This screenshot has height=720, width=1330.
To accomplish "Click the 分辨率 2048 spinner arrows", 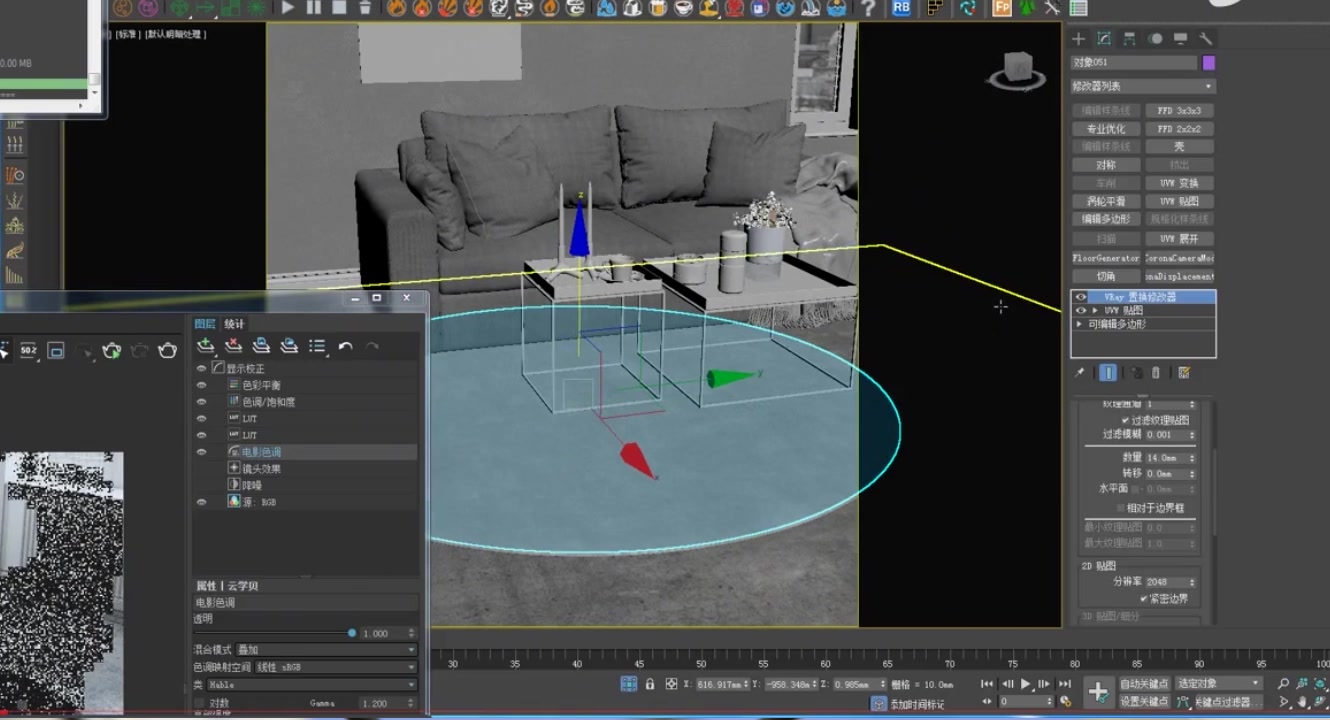I will pos(1192,581).
